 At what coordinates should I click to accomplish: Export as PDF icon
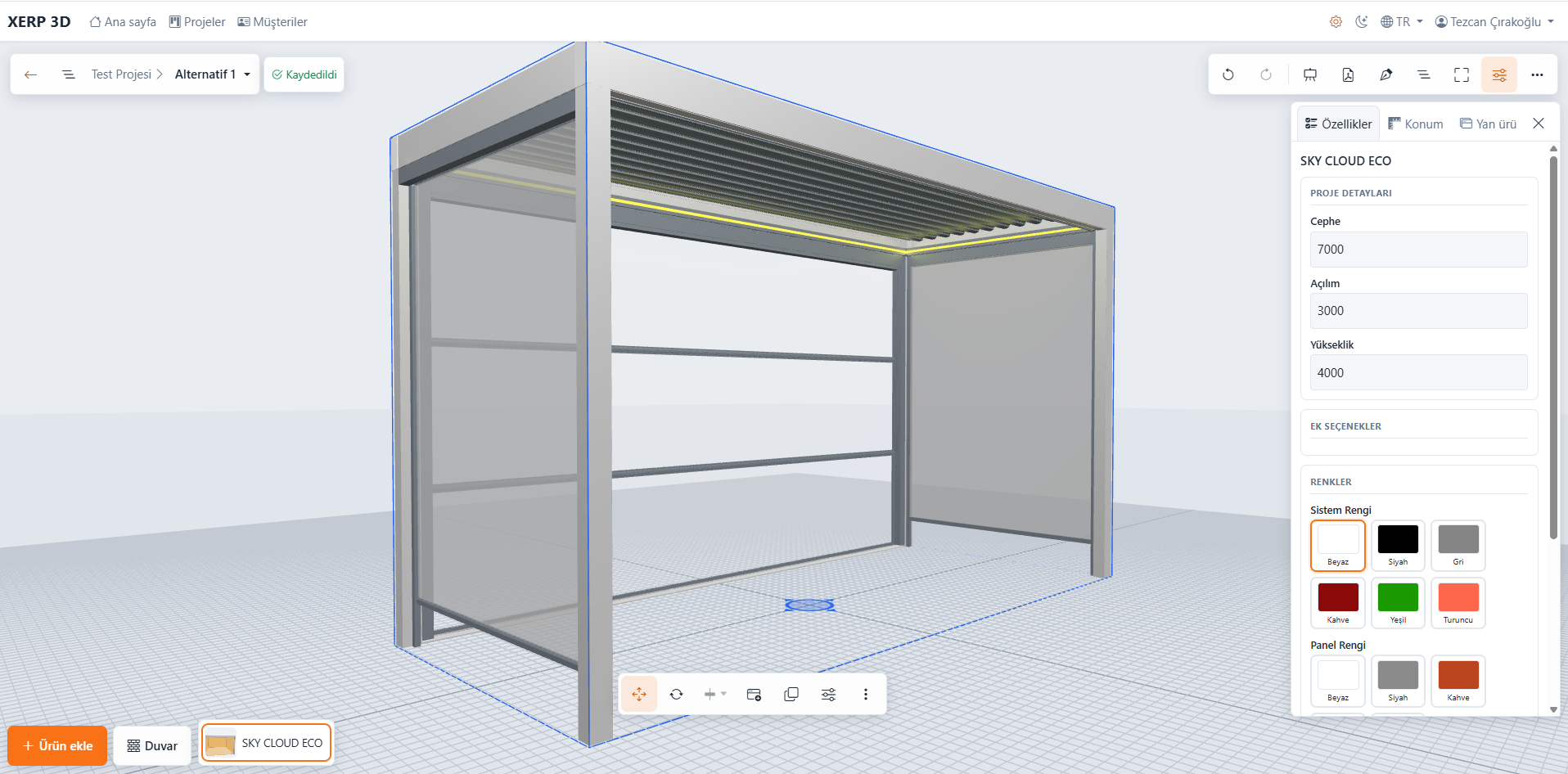pyautogui.click(x=1348, y=74)
